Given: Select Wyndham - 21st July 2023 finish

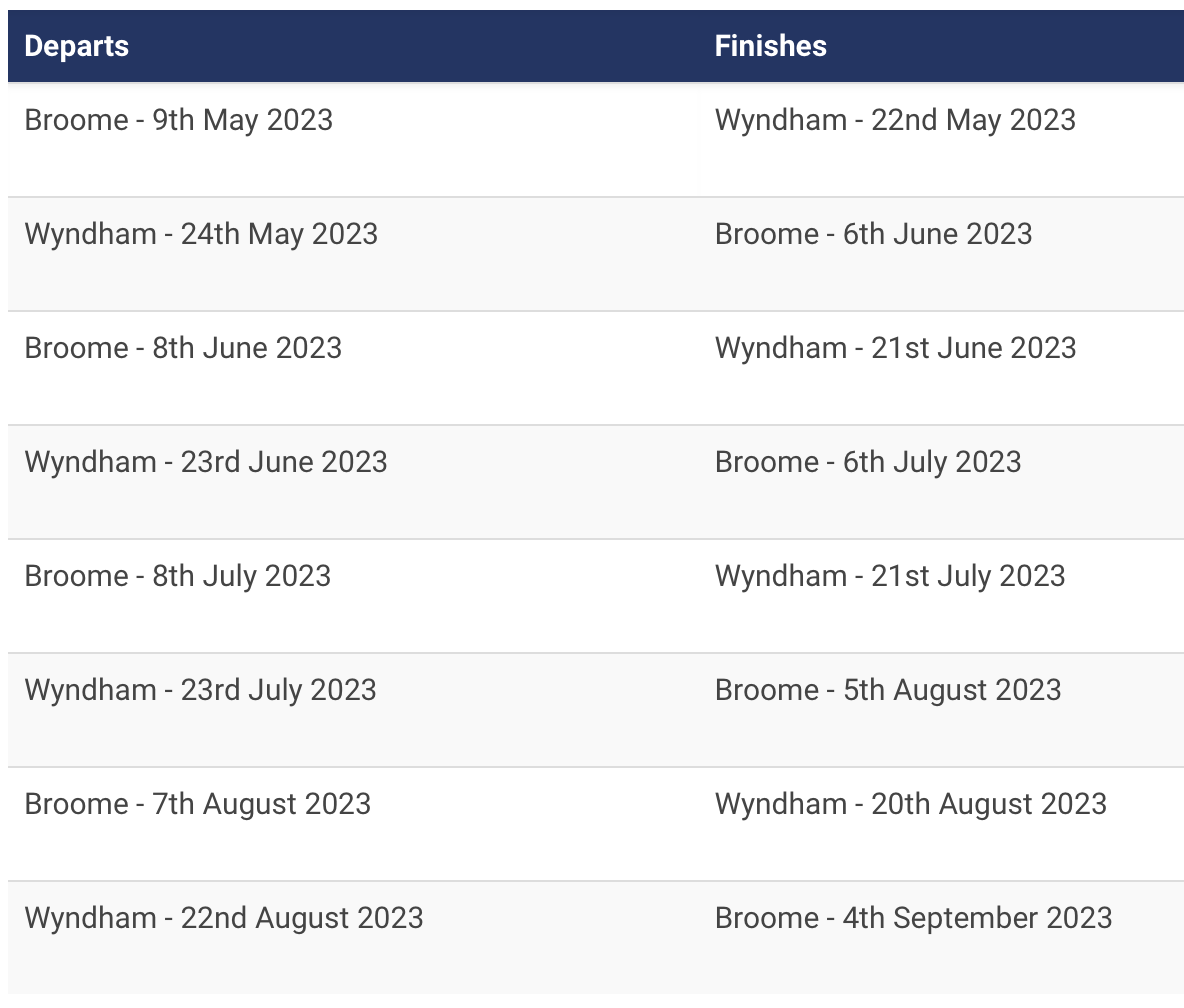Looking at the screenshot, I should tap(890, 576).
